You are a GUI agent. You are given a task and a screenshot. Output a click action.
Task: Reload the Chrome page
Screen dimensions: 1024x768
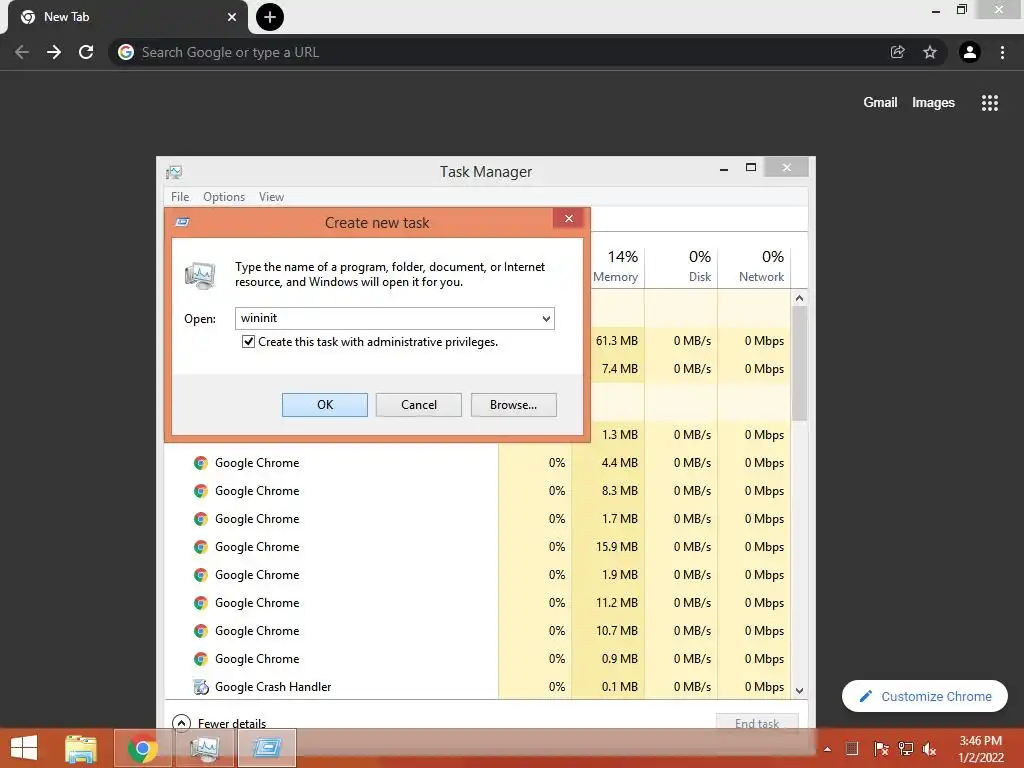pyautogui.click(x=86, y=52)
